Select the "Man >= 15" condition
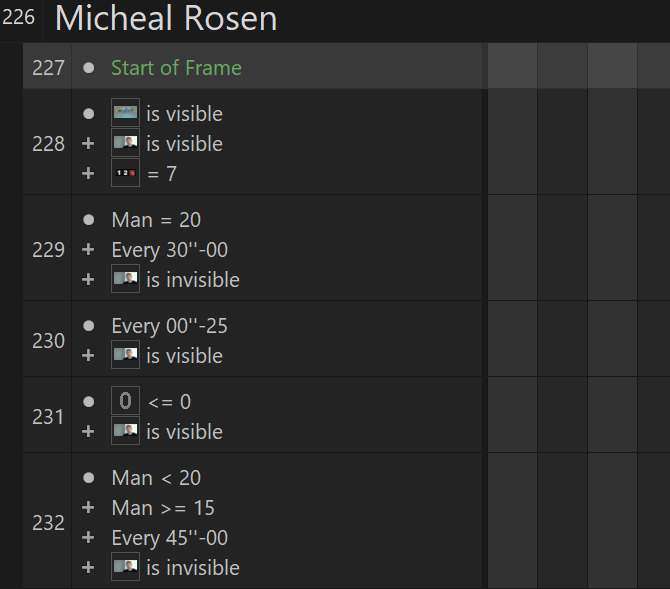Screen dimensions: 670x589 point(163,508)
